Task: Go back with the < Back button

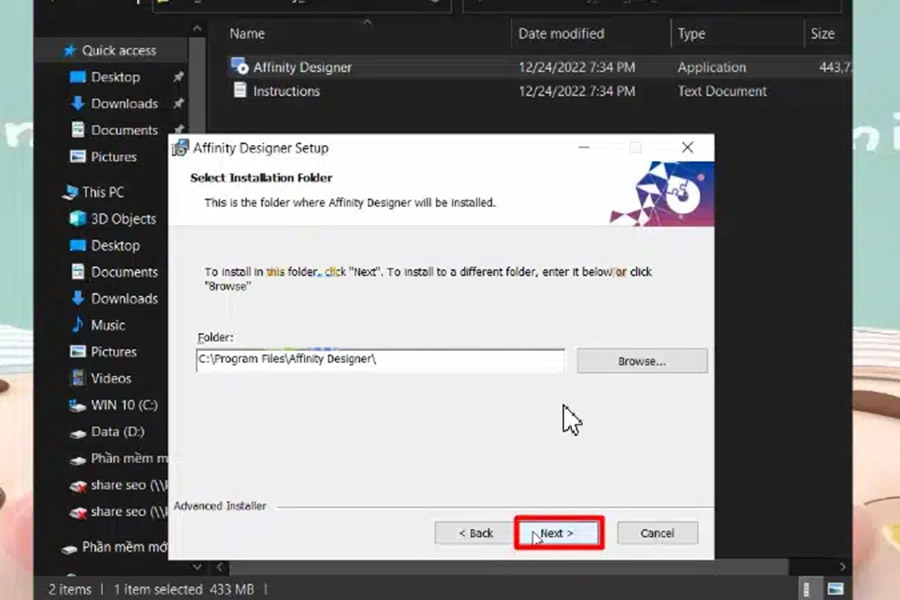Action: 475,533
